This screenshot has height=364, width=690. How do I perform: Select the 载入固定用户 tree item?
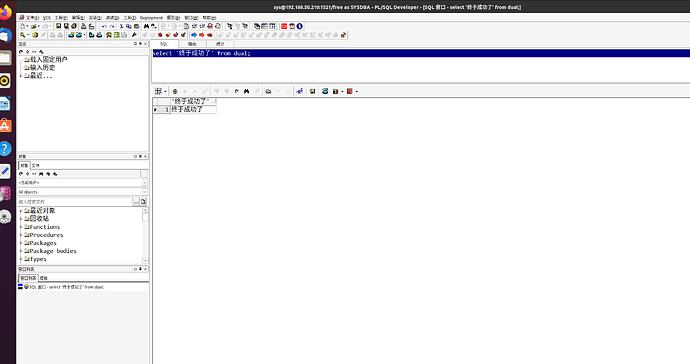48,59
